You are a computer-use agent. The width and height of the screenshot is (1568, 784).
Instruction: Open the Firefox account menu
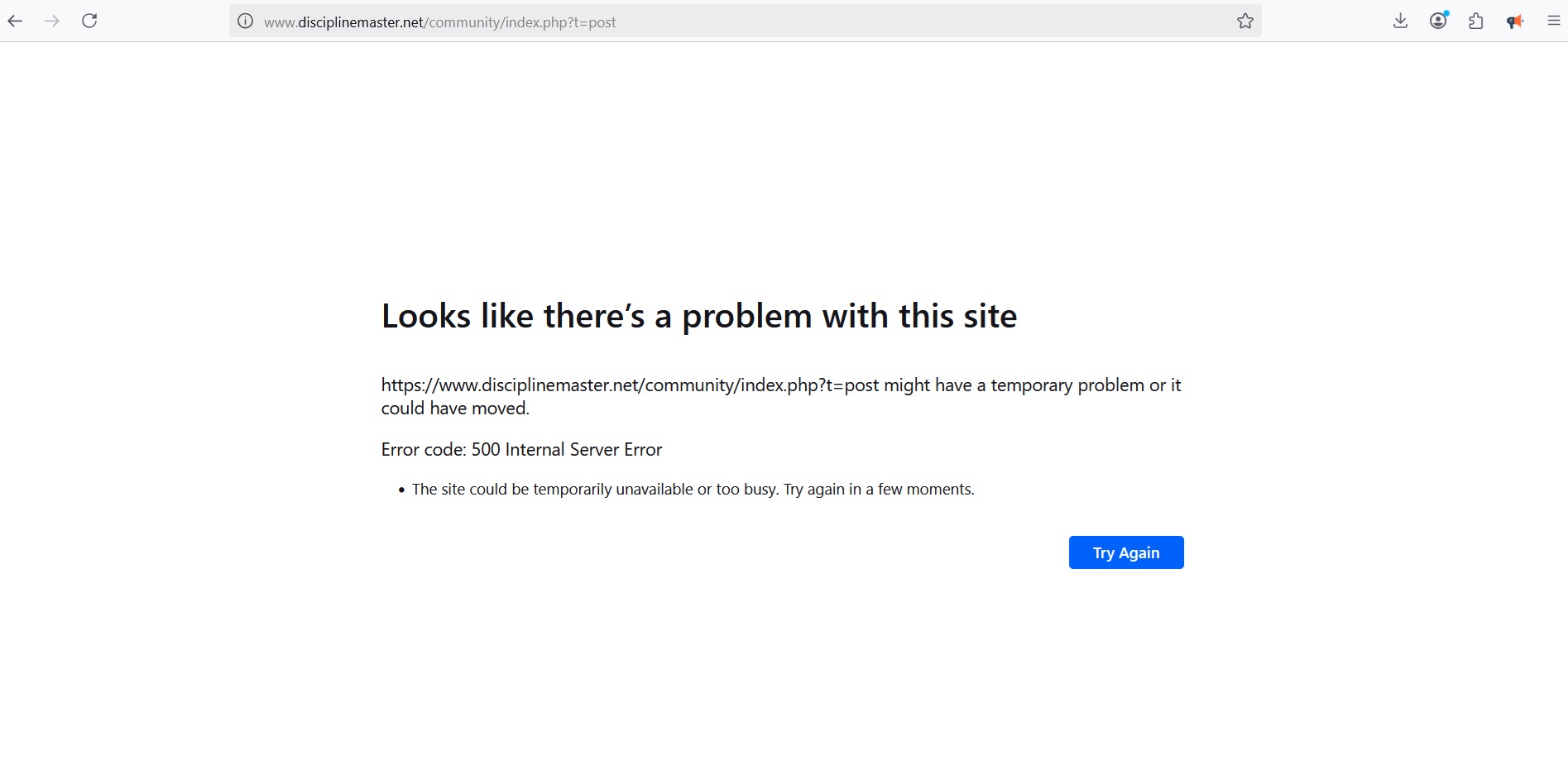[1438, 22]
